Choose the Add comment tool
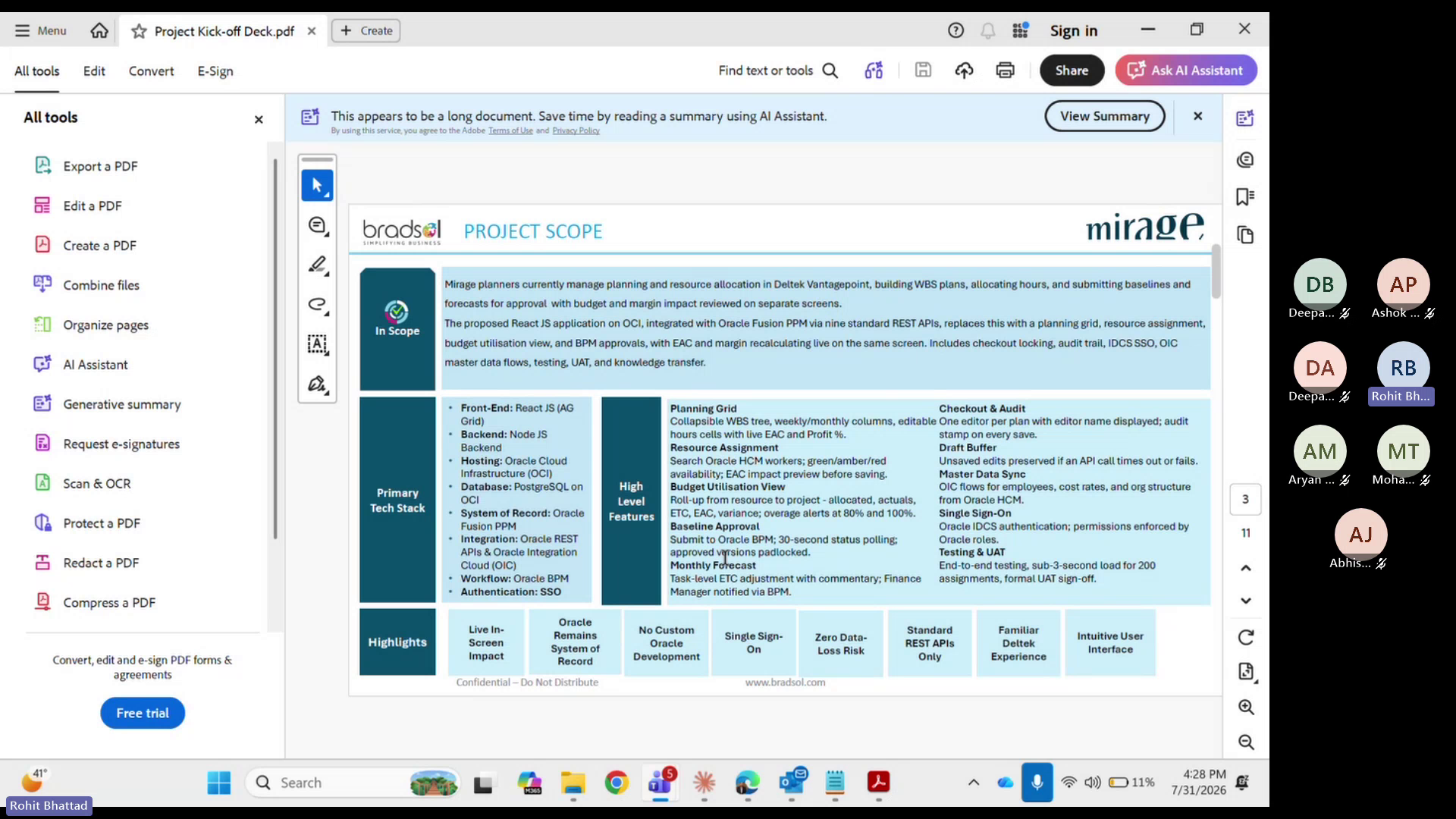 [x=317, y=225]
